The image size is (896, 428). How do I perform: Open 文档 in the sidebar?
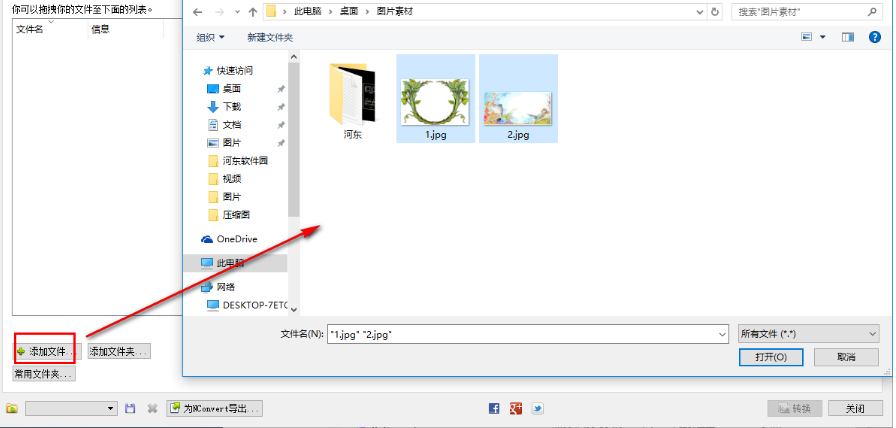231,125
